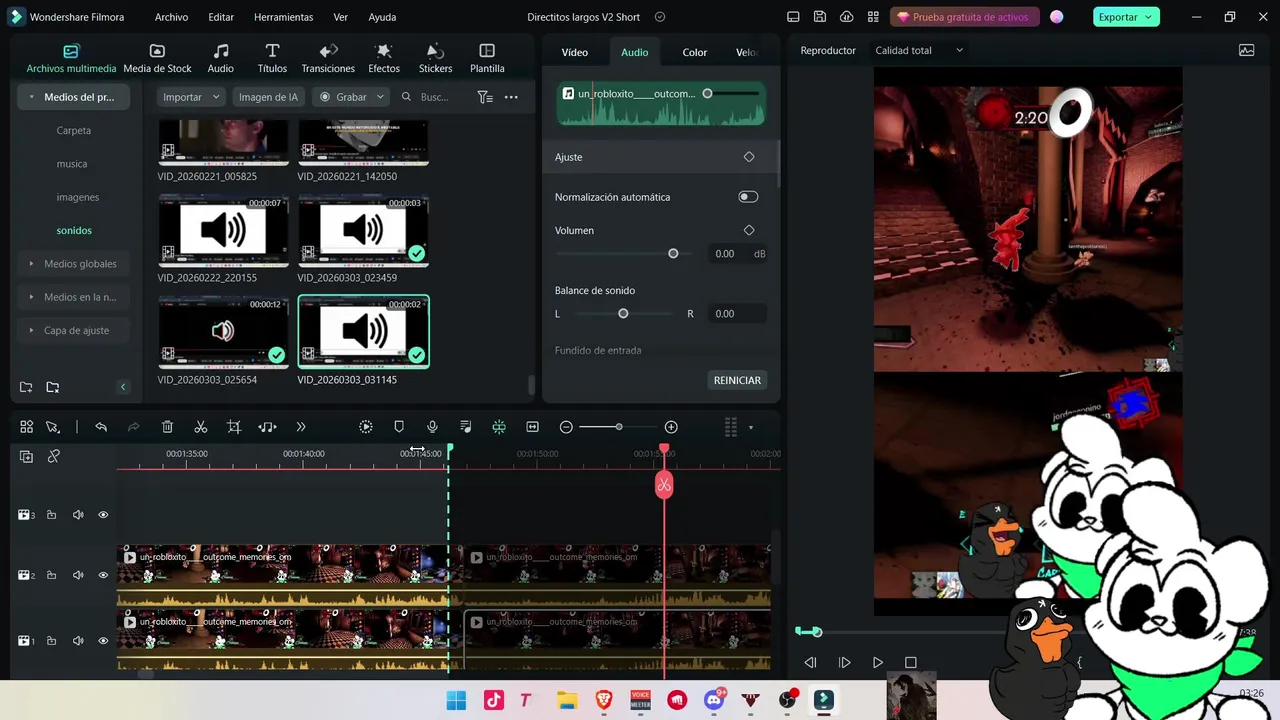Expand the Capa de ajuste tree item
1280x720 pixels.
tap(32, 330)
